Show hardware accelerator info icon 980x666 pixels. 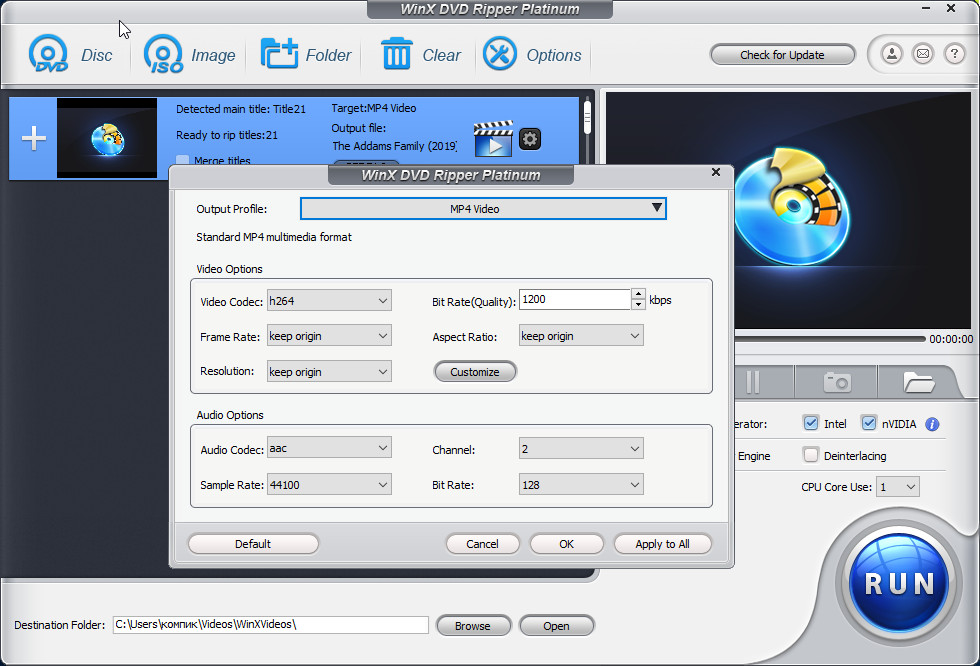(932, 424)
